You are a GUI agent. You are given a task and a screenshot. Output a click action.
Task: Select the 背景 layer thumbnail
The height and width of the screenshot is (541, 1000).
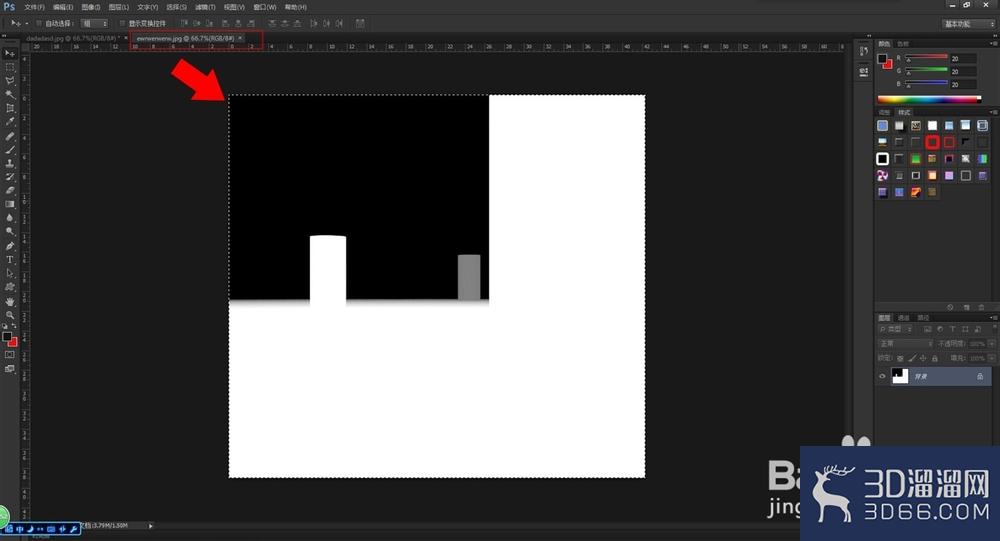point(900,376)
